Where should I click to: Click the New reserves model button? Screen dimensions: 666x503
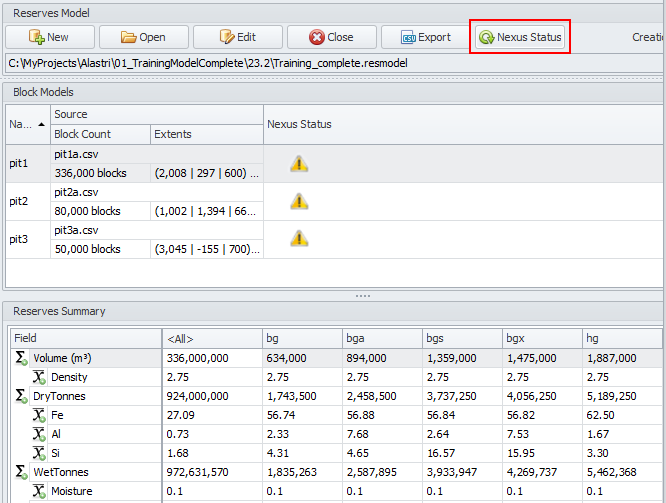[50, 37]
